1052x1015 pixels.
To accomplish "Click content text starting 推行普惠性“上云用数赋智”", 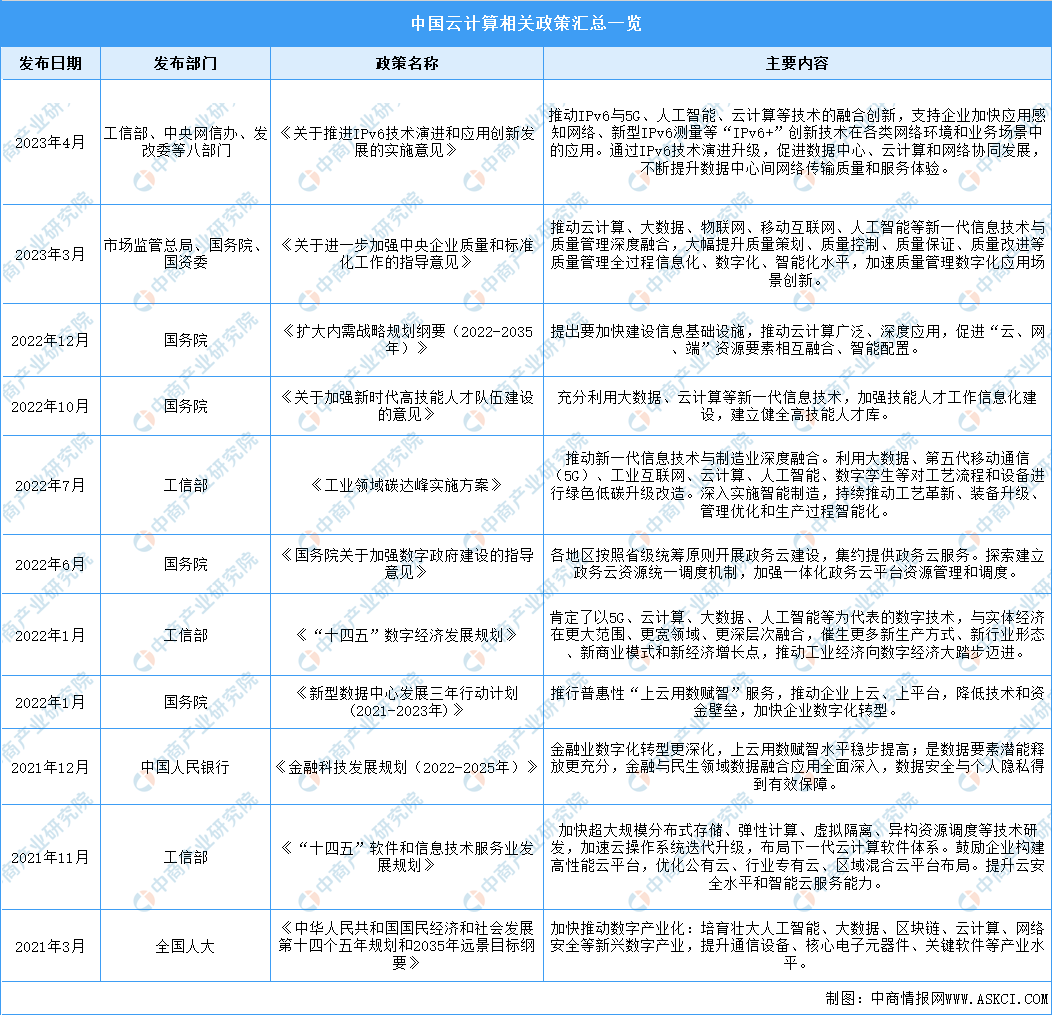I will pos(797,701).
